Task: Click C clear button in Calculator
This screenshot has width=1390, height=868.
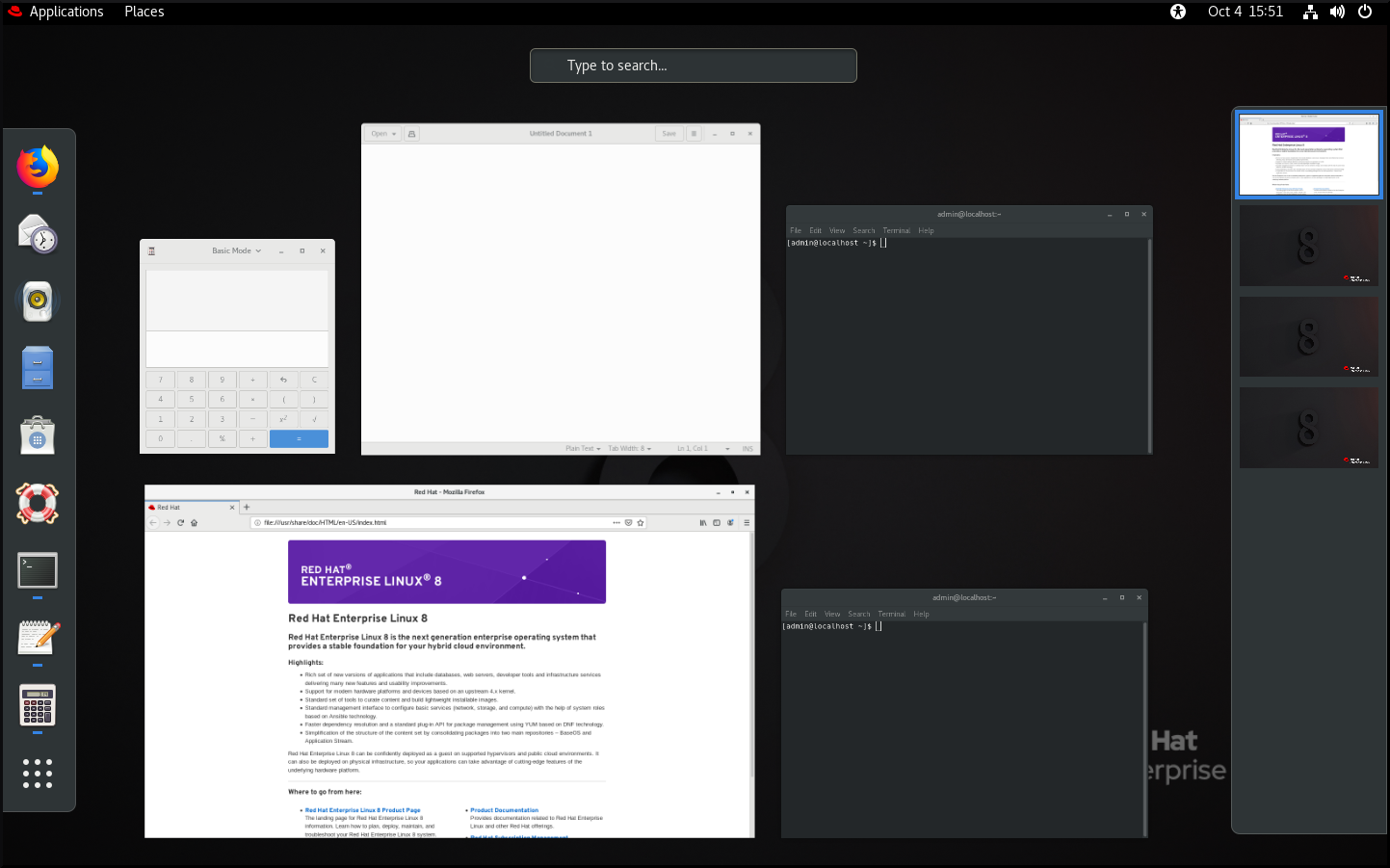Action: pyautogui.click(x=314, y=380)
